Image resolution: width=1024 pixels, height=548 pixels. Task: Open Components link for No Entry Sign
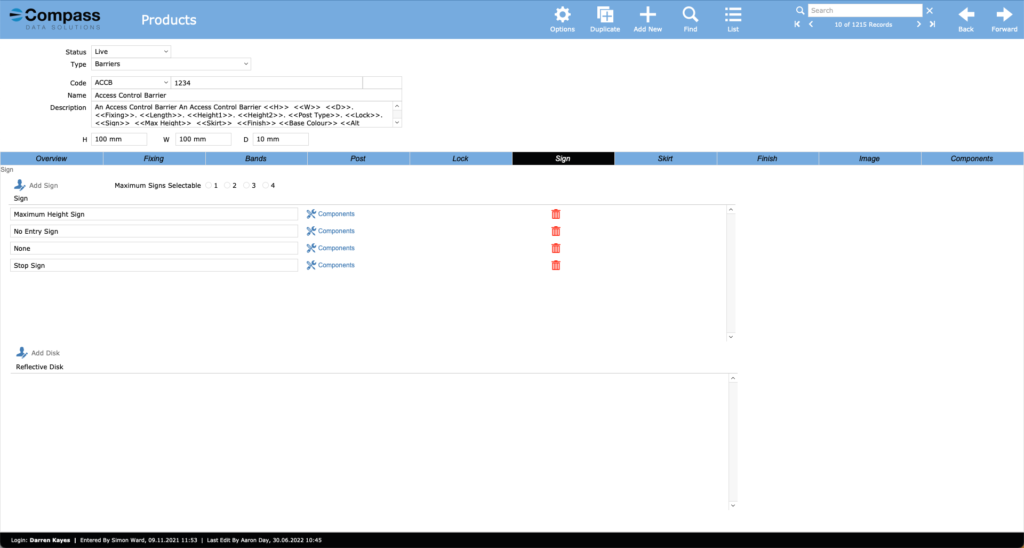[330, 231]
